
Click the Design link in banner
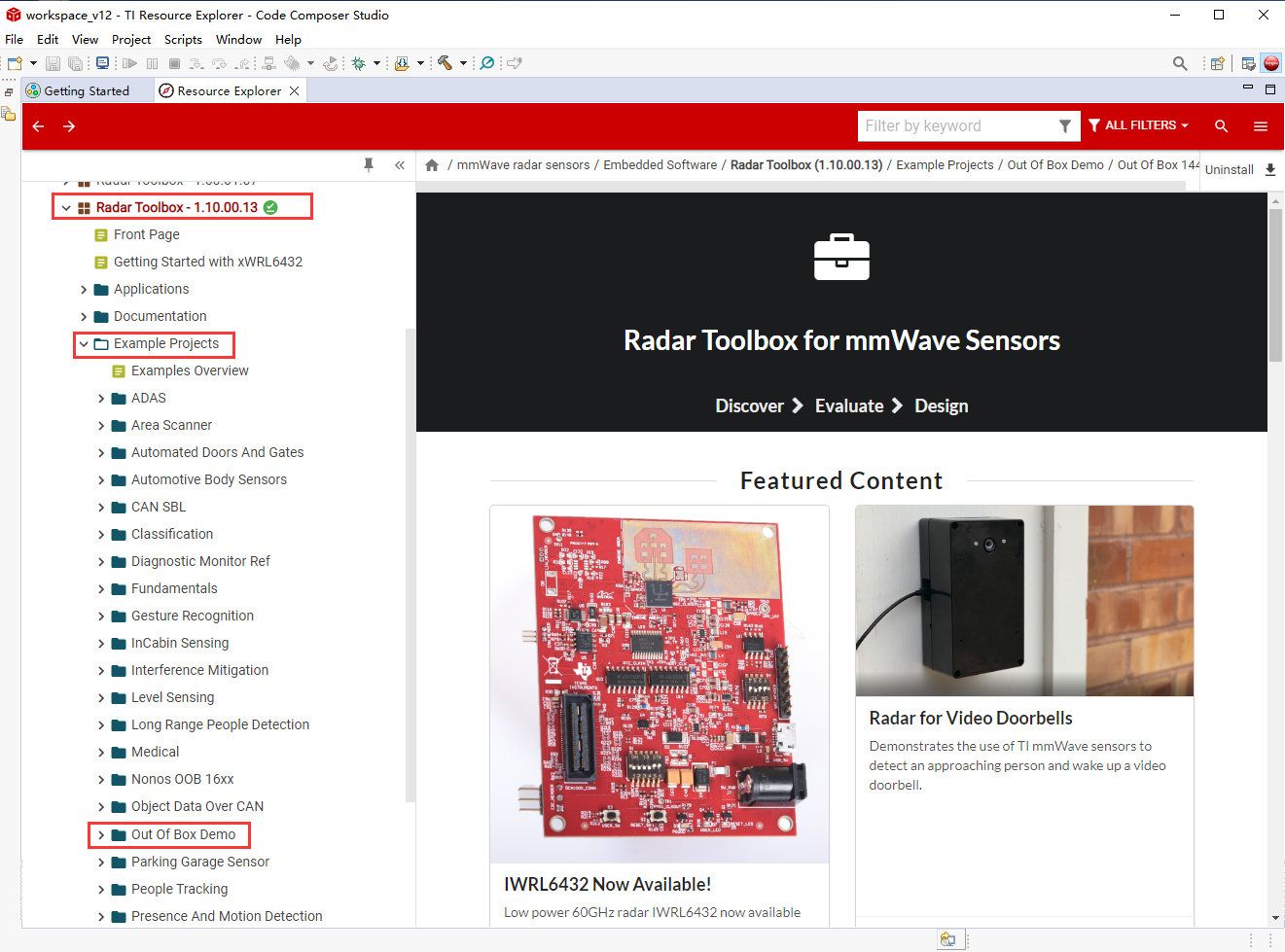coord(942,406)
